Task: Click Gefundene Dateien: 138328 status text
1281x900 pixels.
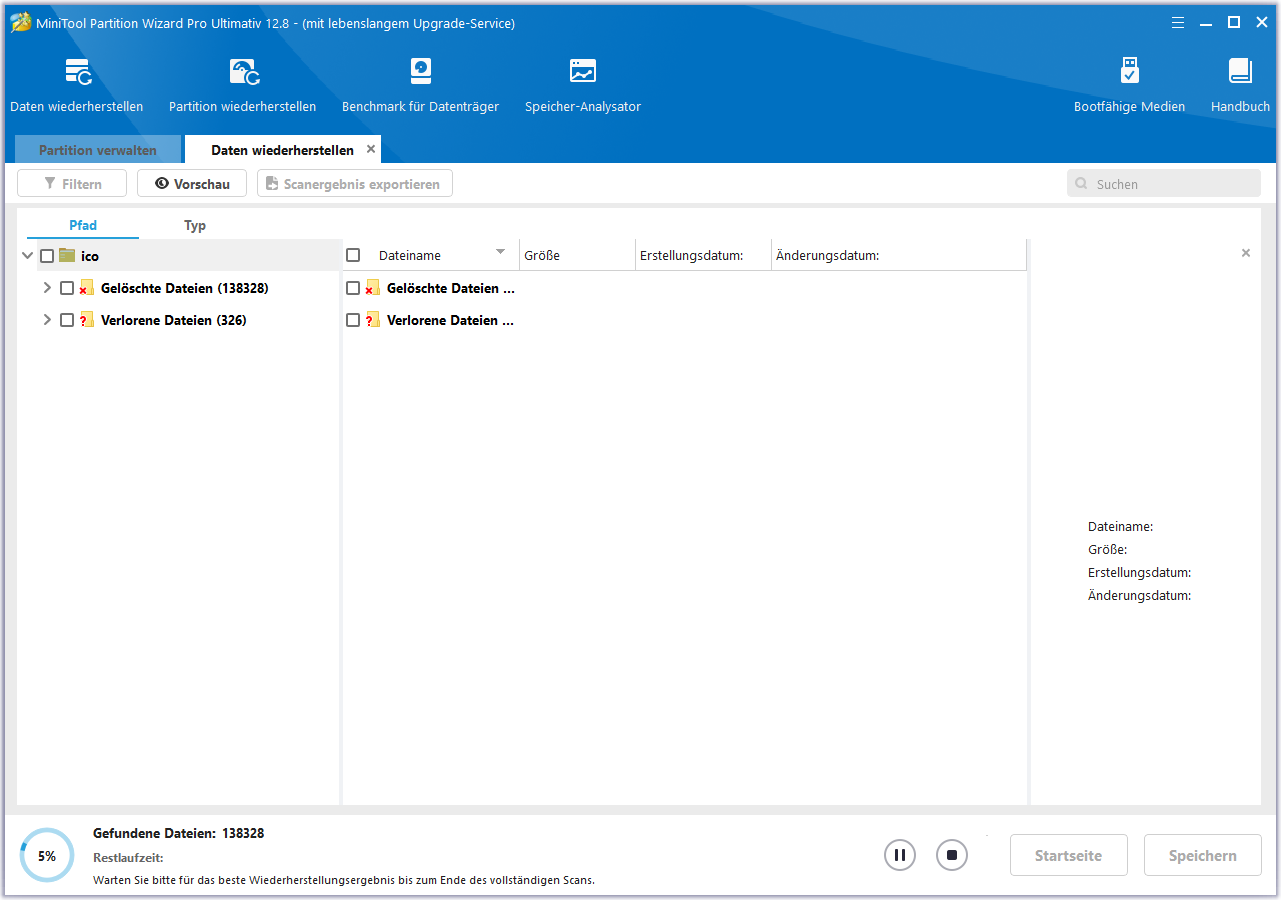Action: coord(178,833)
